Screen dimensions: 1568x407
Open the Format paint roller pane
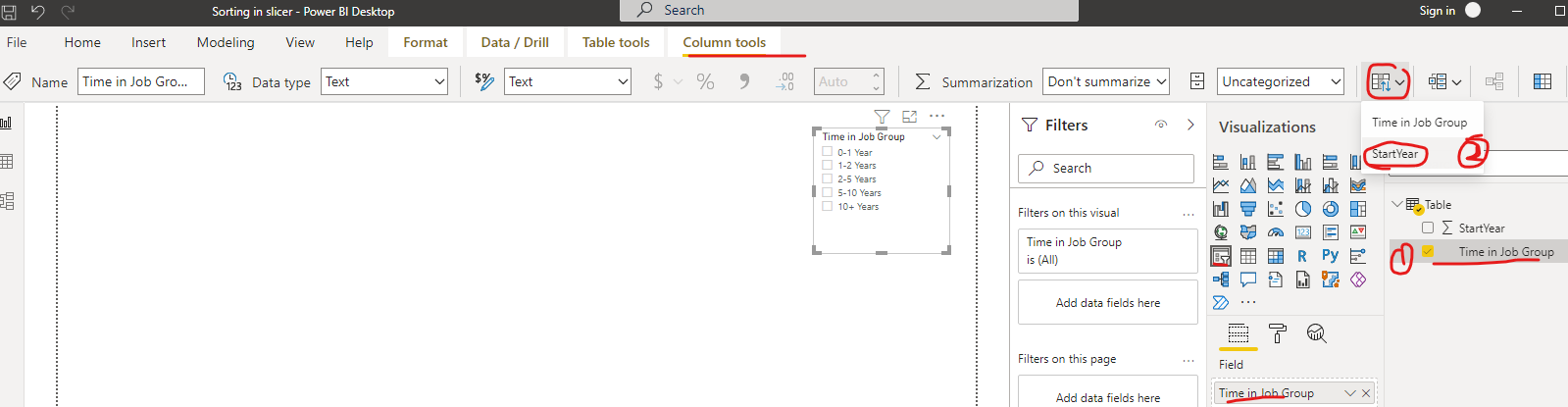1278,333
